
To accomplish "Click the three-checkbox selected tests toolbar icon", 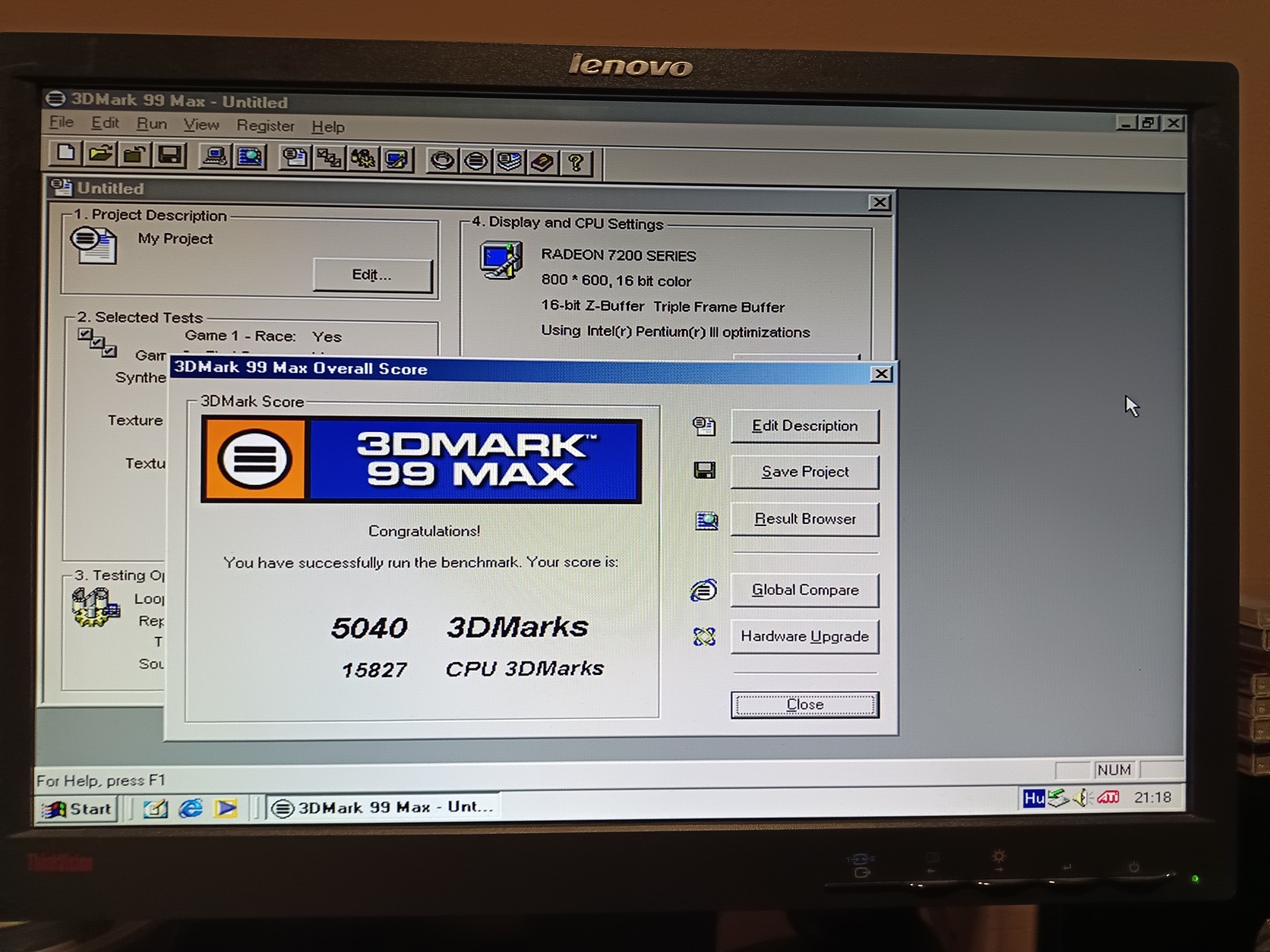I will pyautogui.click(x=329, y=159).
